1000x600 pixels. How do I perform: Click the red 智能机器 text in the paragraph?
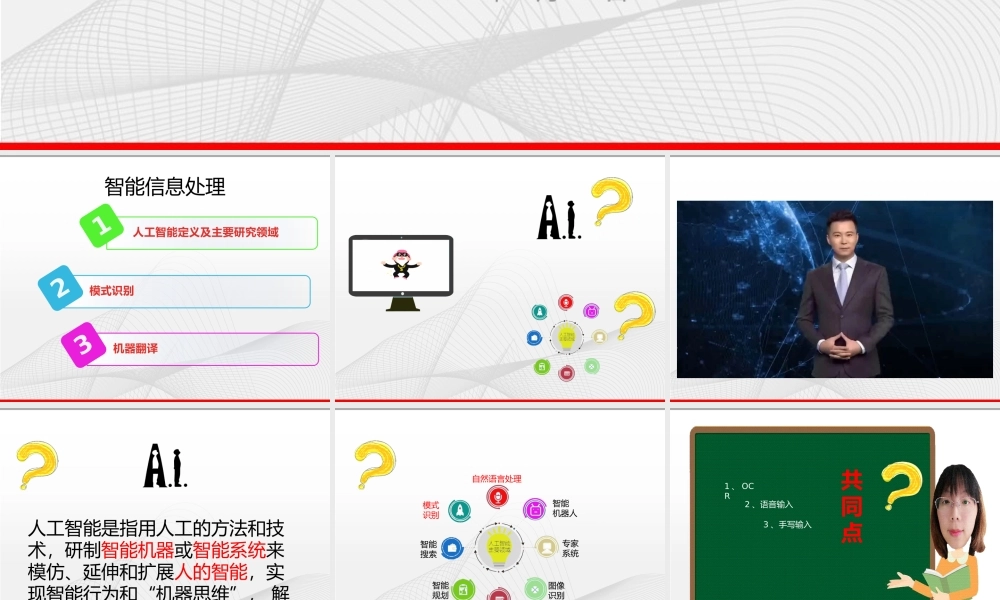click(x=137, y=550)
